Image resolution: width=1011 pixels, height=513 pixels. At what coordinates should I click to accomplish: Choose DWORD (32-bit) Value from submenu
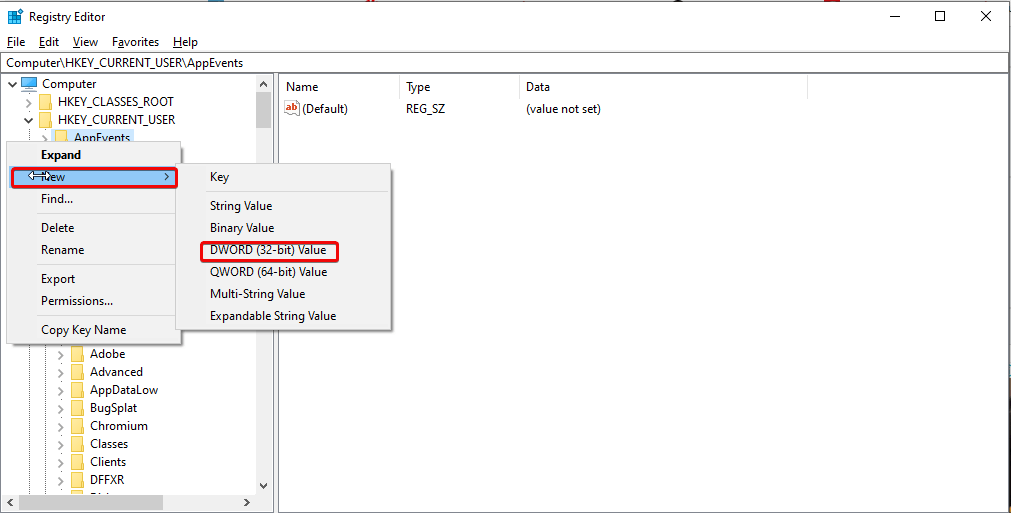click(x=268, y=250)
